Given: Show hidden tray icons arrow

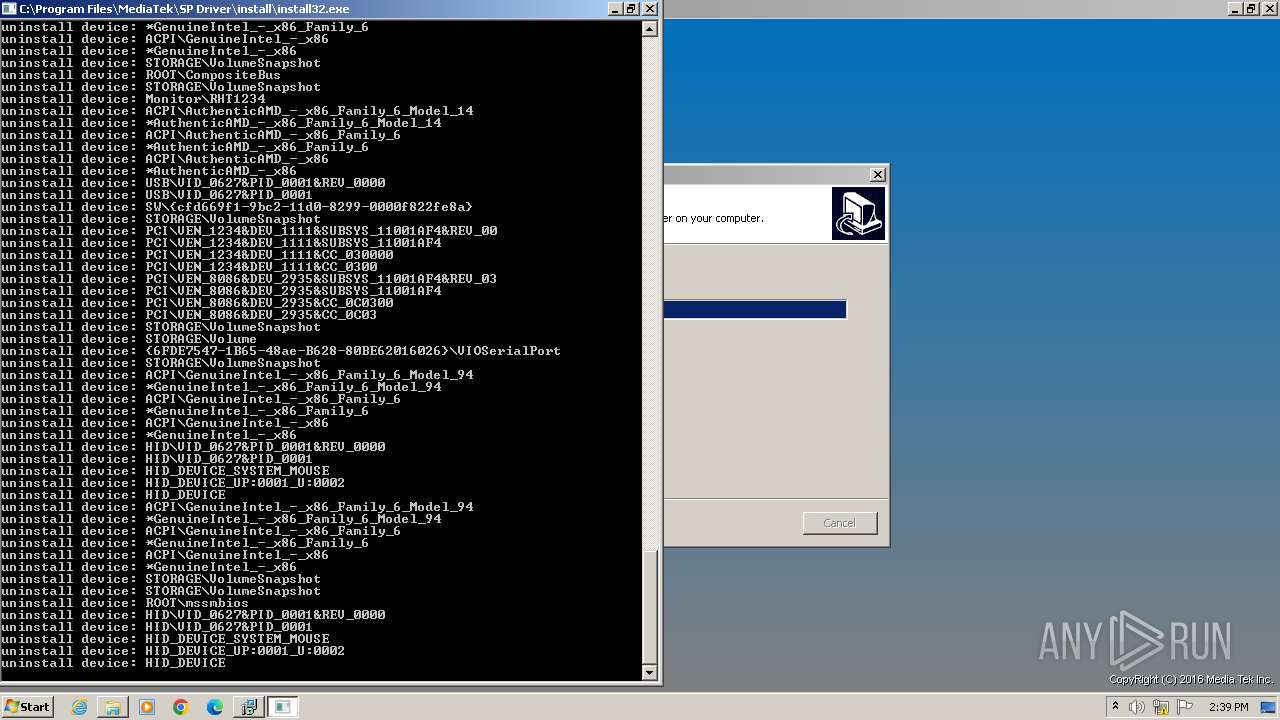Looking at the screenshot, I should click(x=1115, y=707).
